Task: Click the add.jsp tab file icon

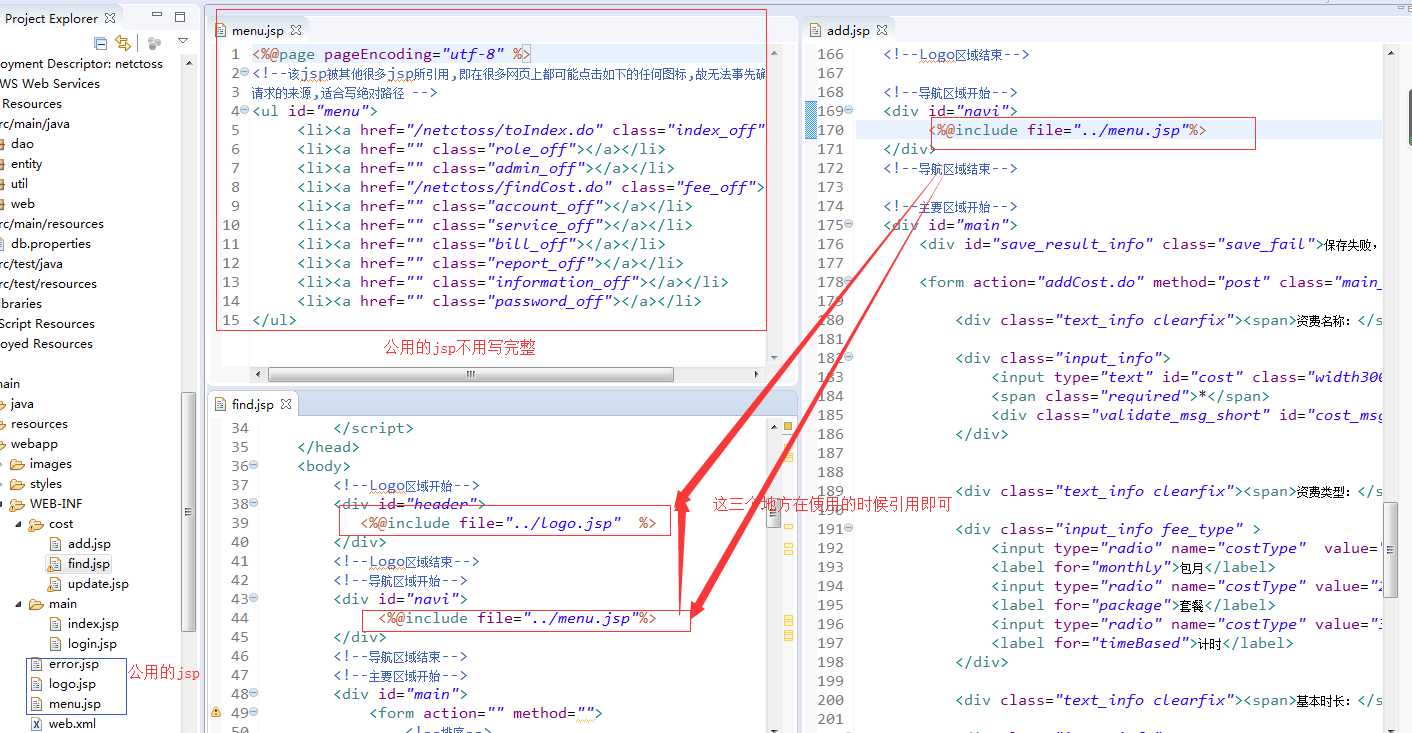Action: click(817, 31)
